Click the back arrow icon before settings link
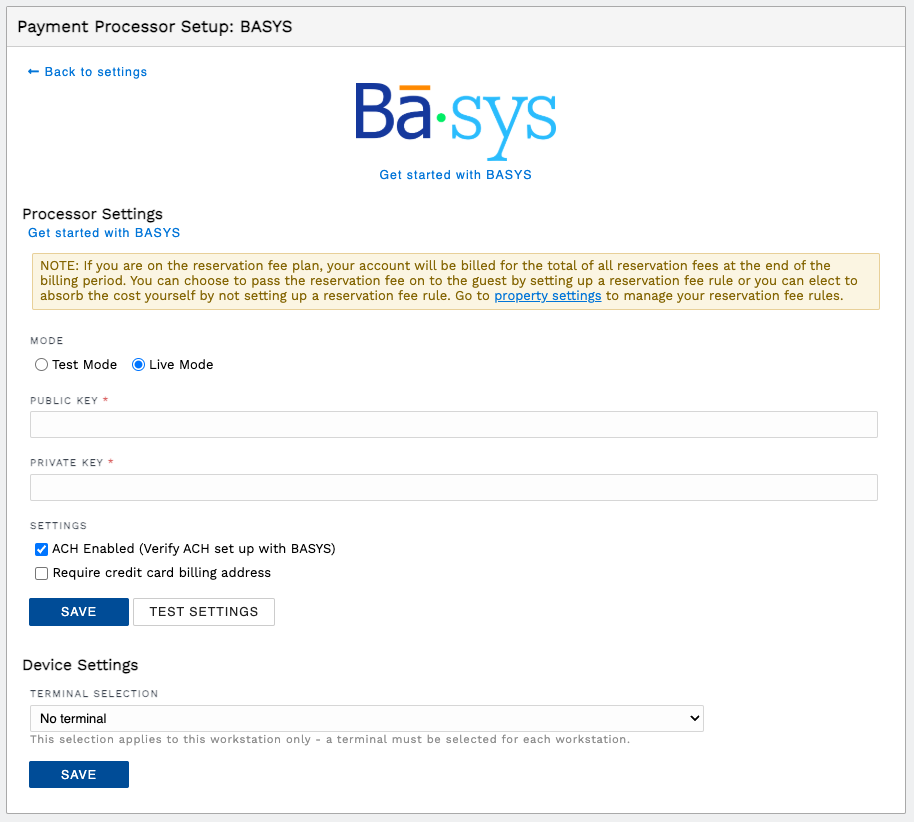Image resolution: width=914 pixels, height=822 pixels. point(33,71)
